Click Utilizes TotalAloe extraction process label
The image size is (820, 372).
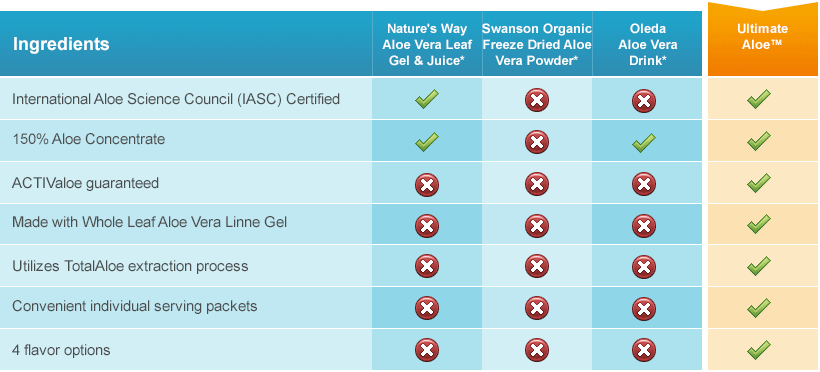(130, 266)
